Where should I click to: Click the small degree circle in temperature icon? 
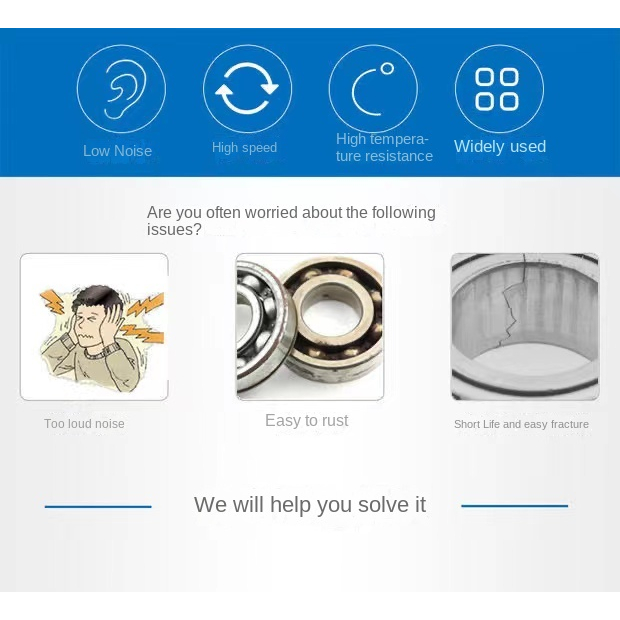tap(388, 69)
